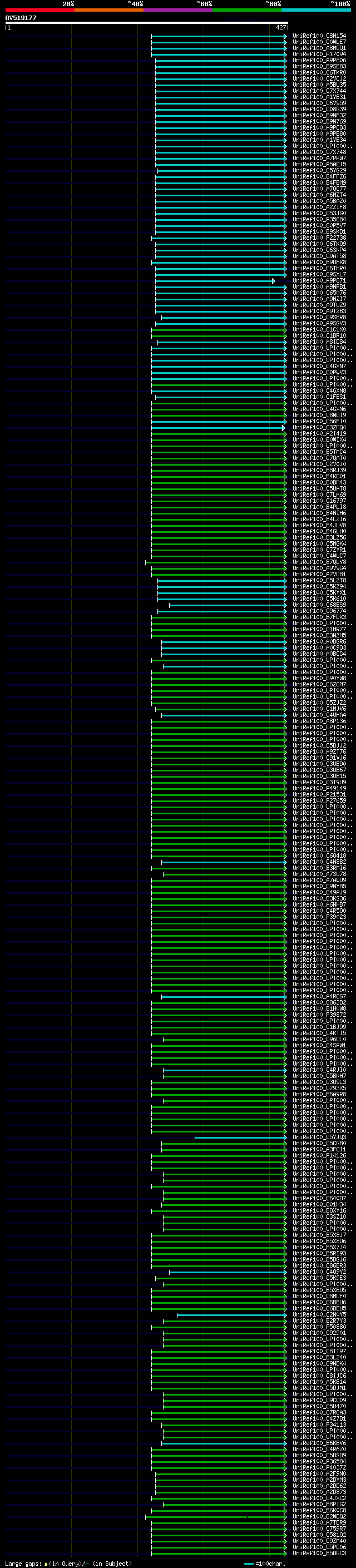Select the UniRef100_Q8MUF0 label
The width and height of the screenshot is (356, 1568).
[x=319, y=1297]
